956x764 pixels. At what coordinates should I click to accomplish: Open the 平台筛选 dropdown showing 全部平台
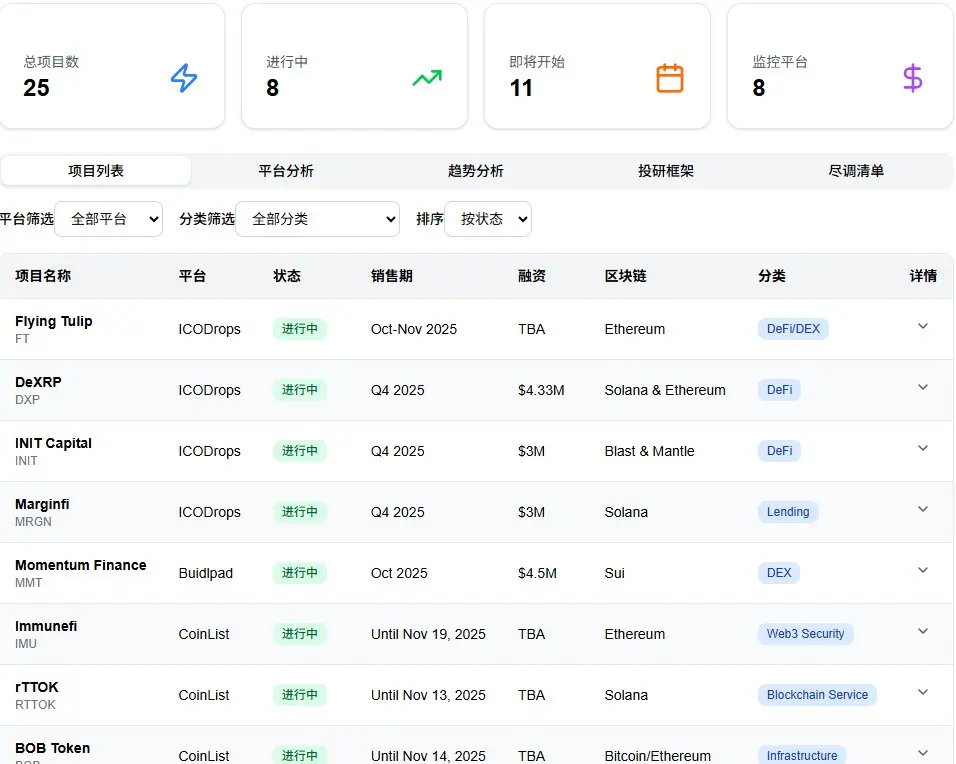click(x=108, y=219)
